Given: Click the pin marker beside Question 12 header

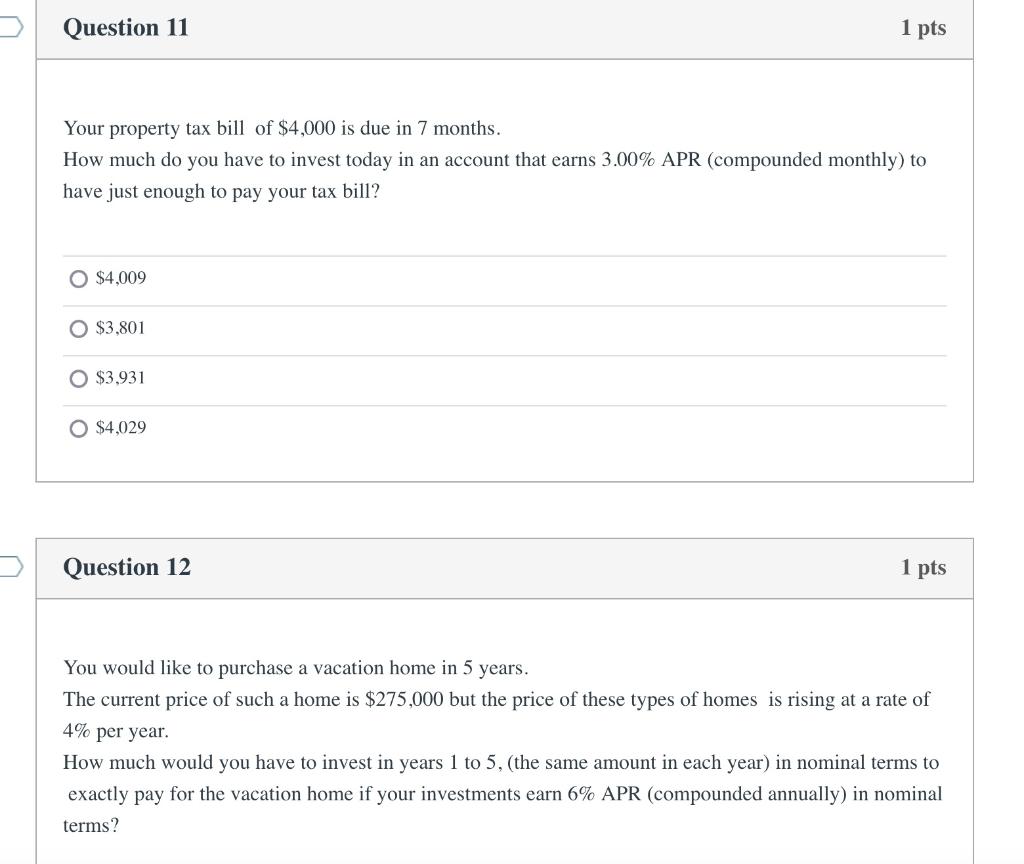Looking at the screenshot, I should pos(8,568).
